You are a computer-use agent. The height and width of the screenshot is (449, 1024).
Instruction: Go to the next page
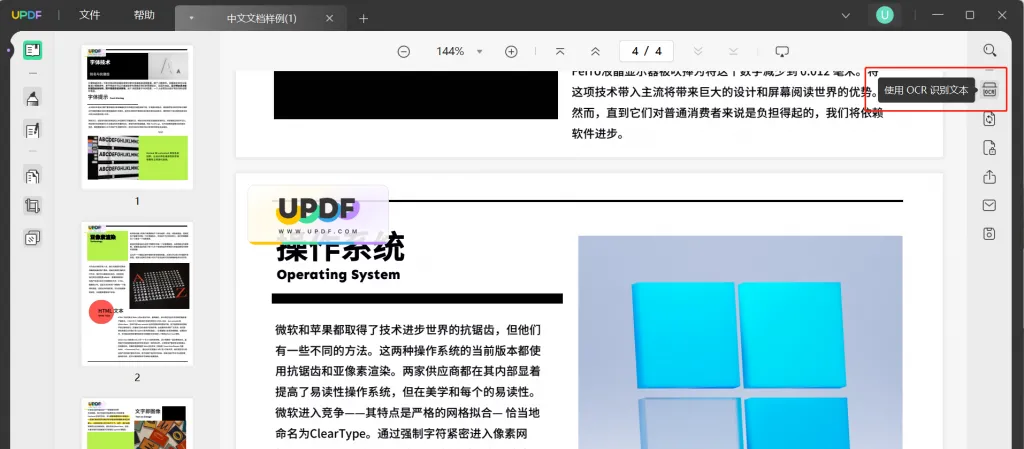point(698,52)
